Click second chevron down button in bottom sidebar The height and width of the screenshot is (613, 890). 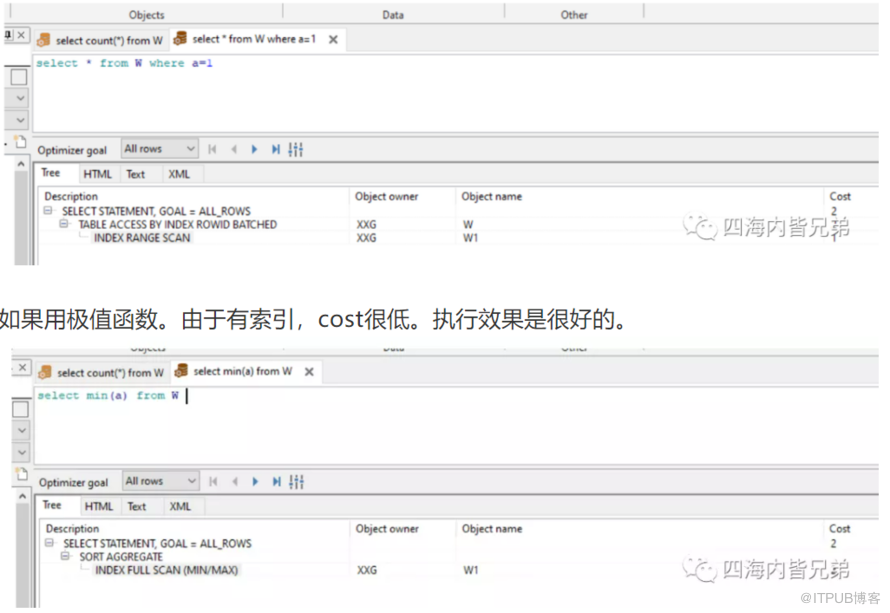tap(22, 452)
